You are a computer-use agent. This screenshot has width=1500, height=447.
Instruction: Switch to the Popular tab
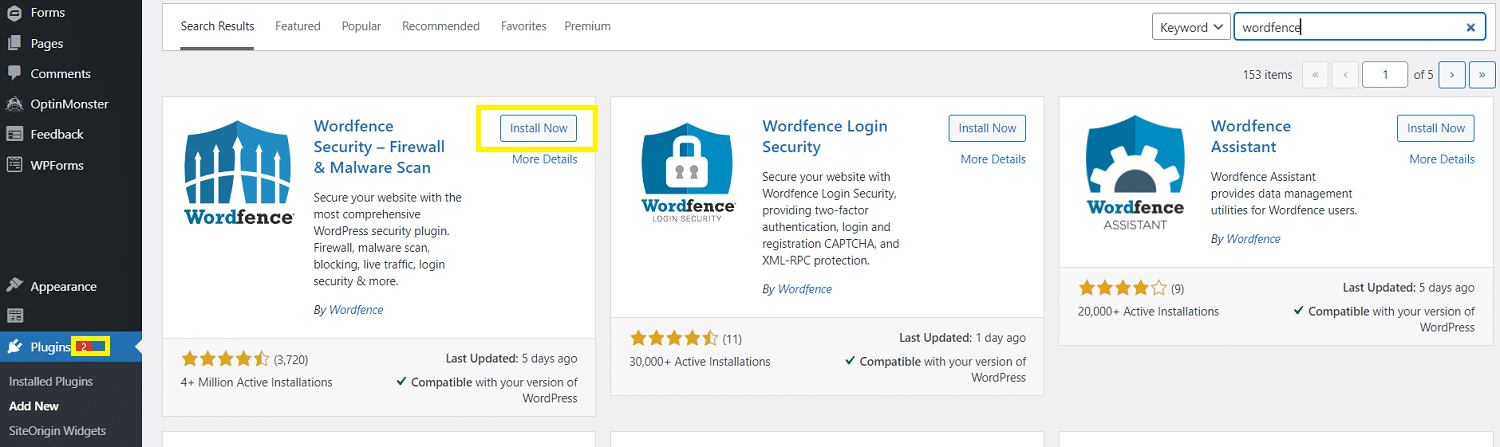[x=361, y=26]
